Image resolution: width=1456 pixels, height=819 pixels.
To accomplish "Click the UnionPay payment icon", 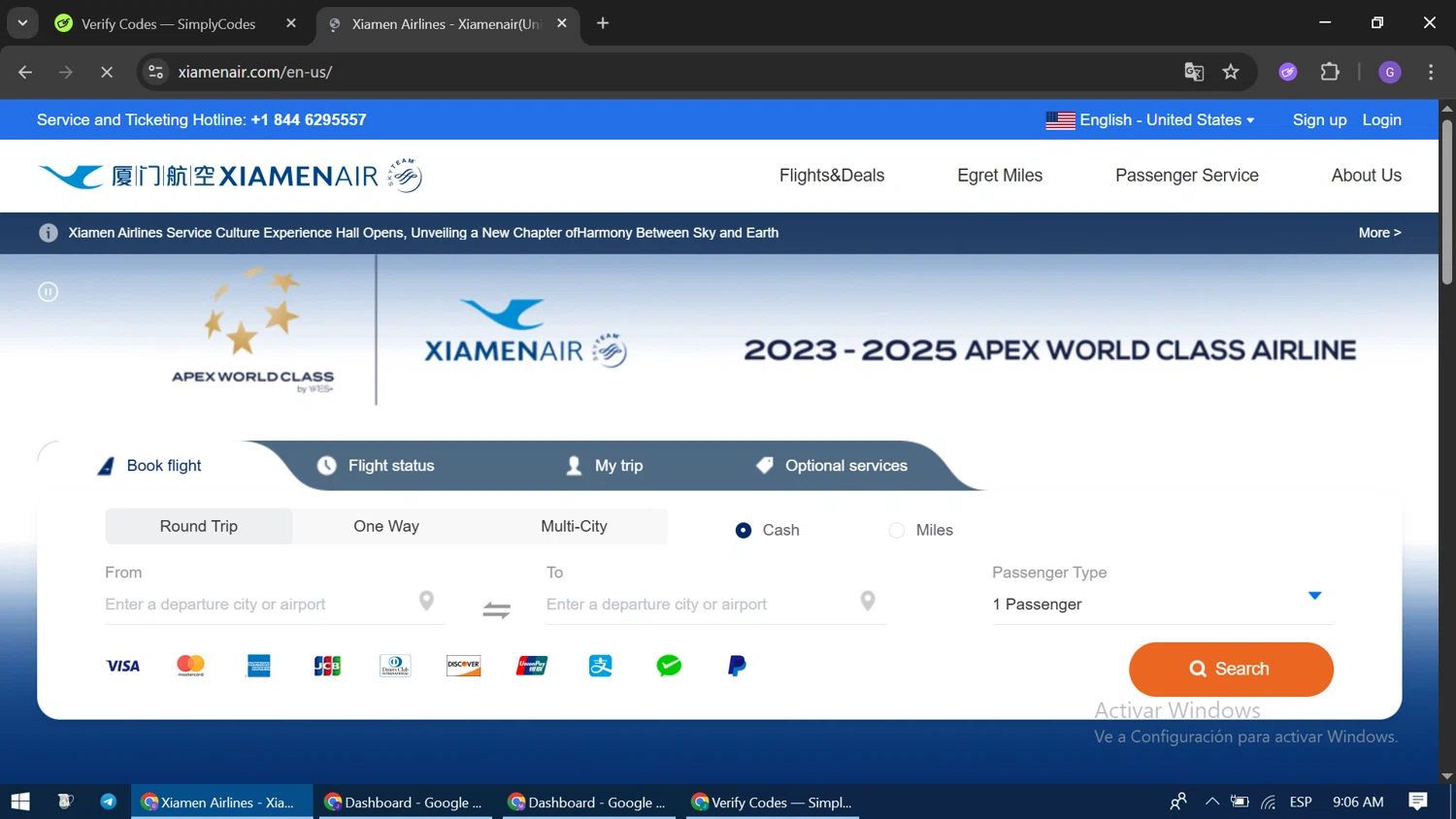I will [x=532, y=666].
